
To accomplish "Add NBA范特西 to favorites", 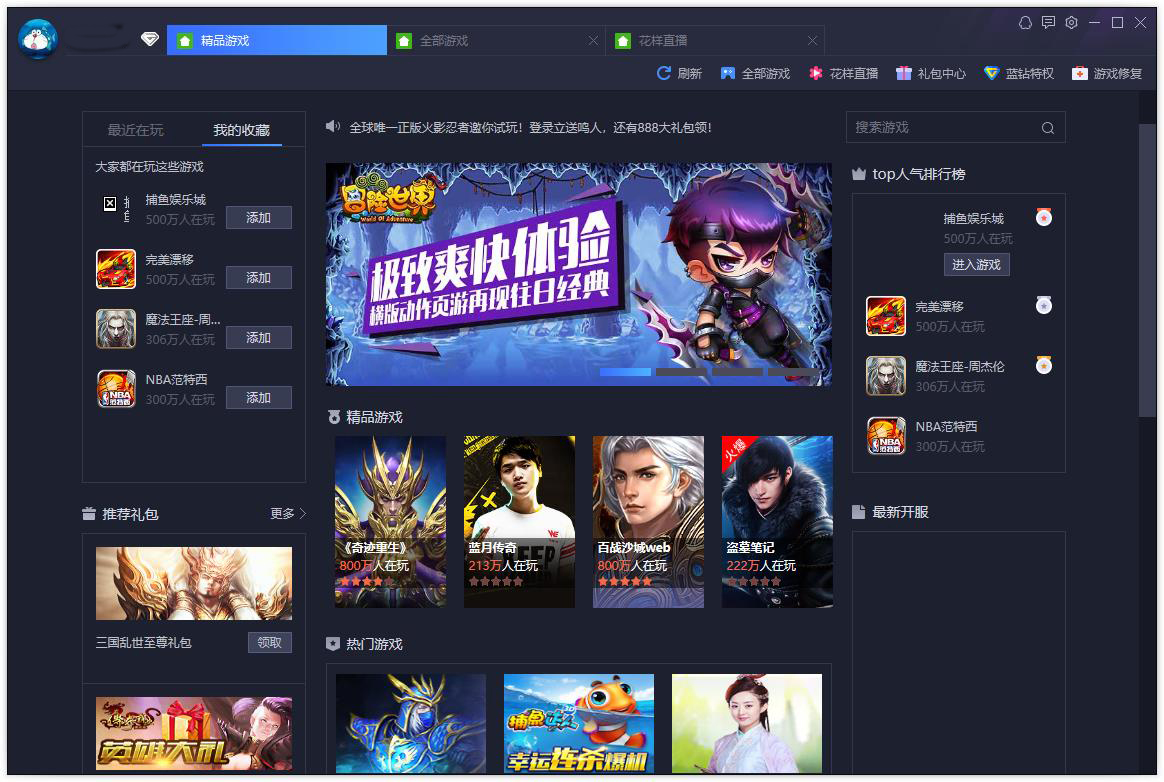I will (x=258, y=398).
